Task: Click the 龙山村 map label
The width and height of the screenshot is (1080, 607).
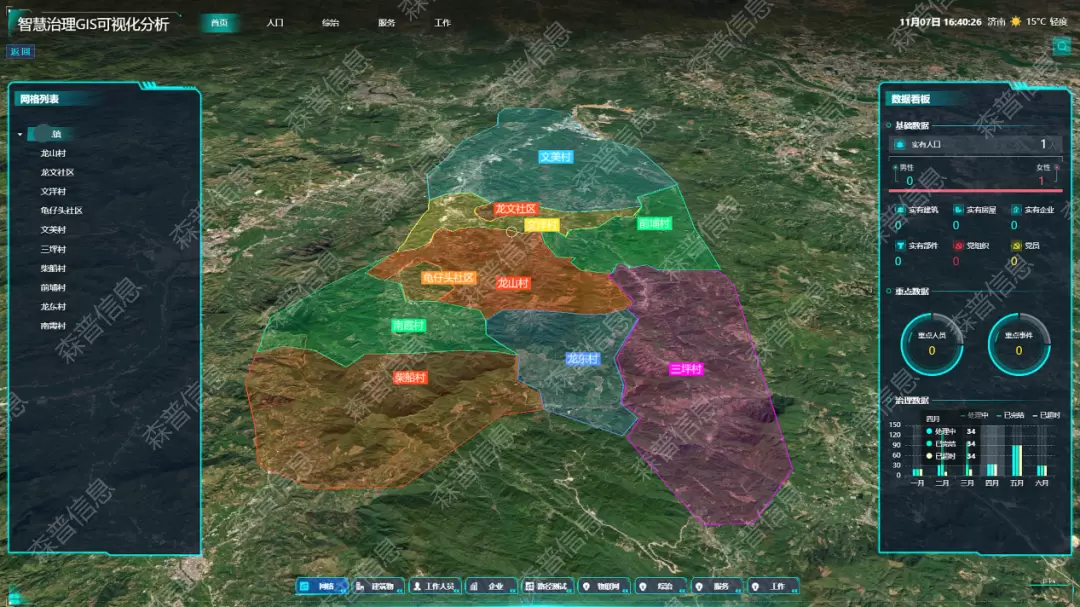Action: click(x=513, y=283)
